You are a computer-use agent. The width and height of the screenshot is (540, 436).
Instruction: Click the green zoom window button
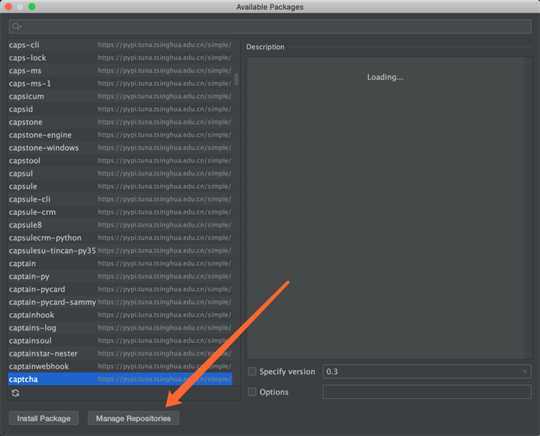tap(32, 7)
